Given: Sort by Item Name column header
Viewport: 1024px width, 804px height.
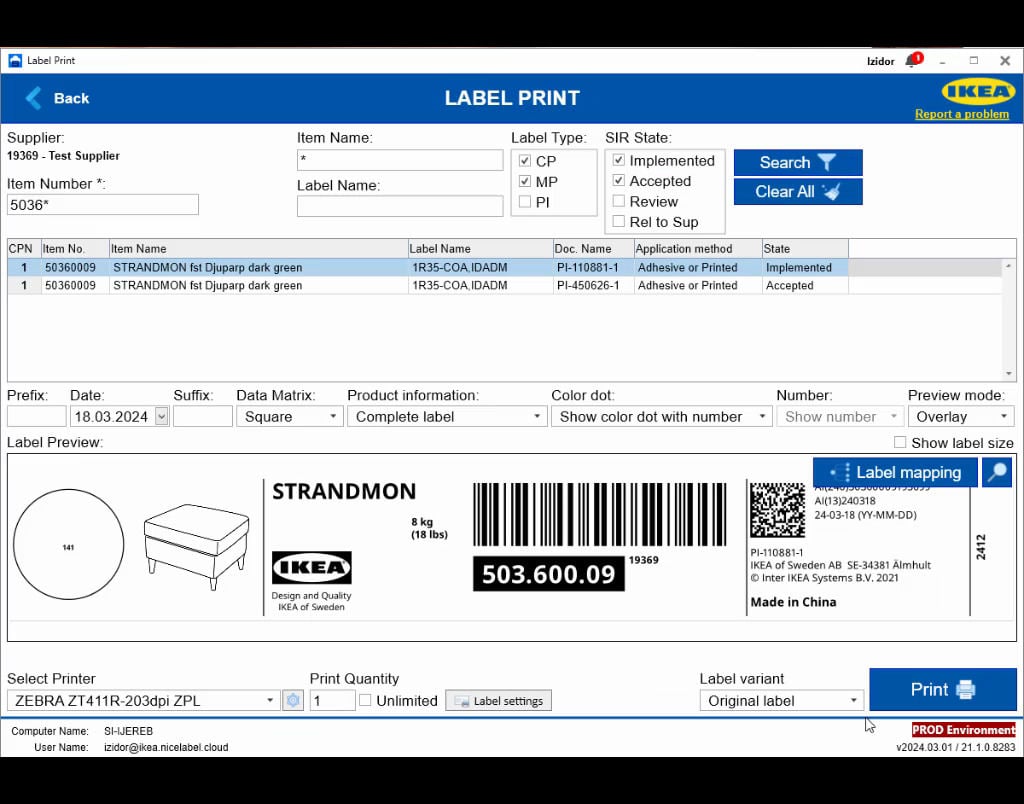Looking at the screenshot, I should click(x=259, y=249).
